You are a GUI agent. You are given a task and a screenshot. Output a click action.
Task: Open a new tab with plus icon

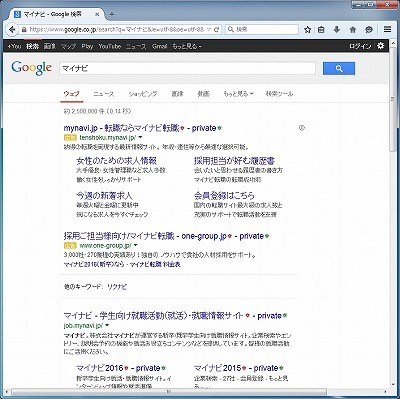coord(112,14)
